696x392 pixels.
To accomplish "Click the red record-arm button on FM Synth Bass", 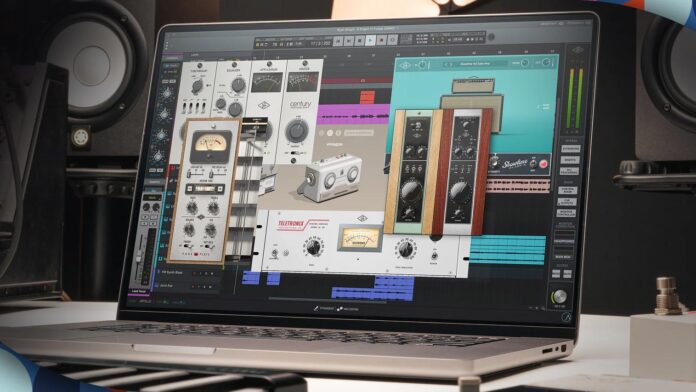I will coord(194,273).
